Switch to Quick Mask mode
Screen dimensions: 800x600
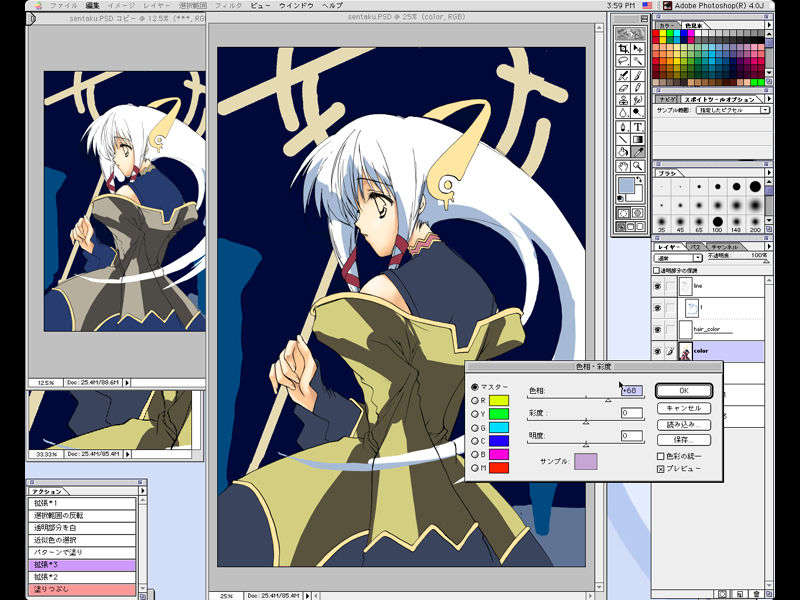pyautogui.click(x=638, y=213)
